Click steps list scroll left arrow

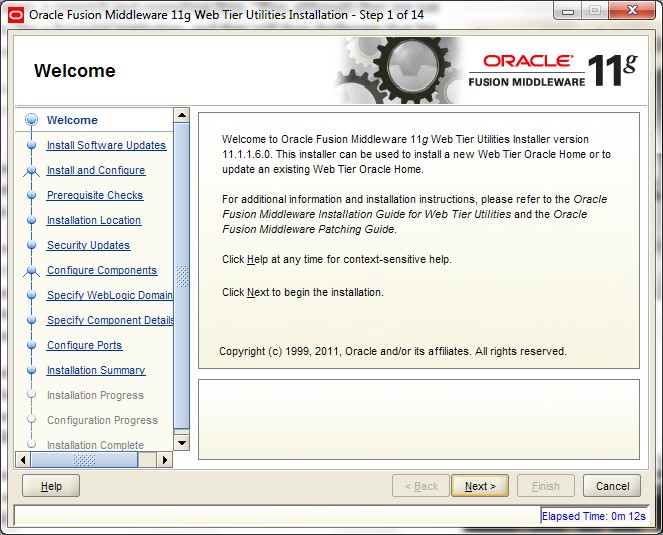pos(23,460)
